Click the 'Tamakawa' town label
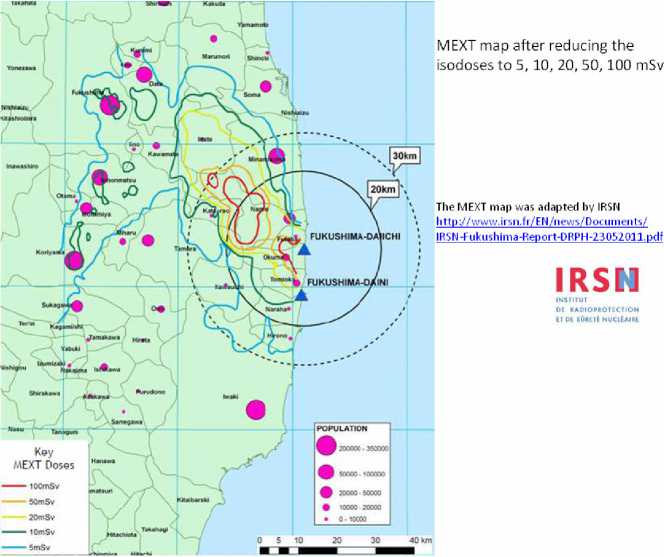This screenshot has height=557, width=664. click(x=105, y=338)
